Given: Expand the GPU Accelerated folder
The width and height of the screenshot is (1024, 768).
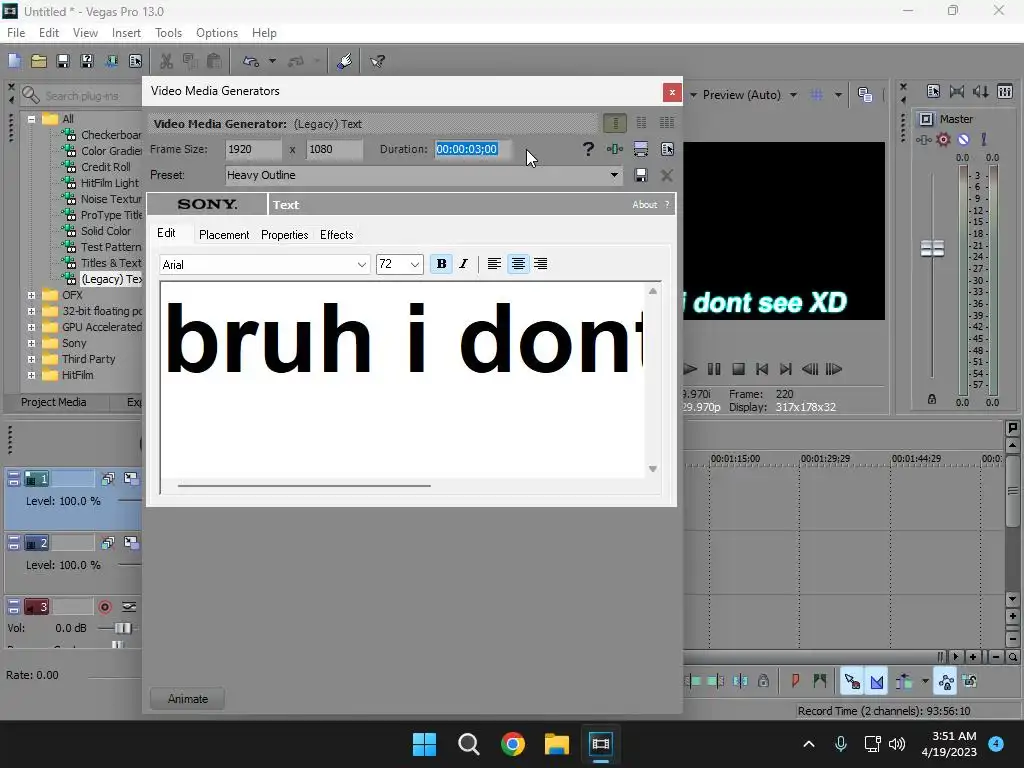Looking at the screenshot, I should 31,327.
